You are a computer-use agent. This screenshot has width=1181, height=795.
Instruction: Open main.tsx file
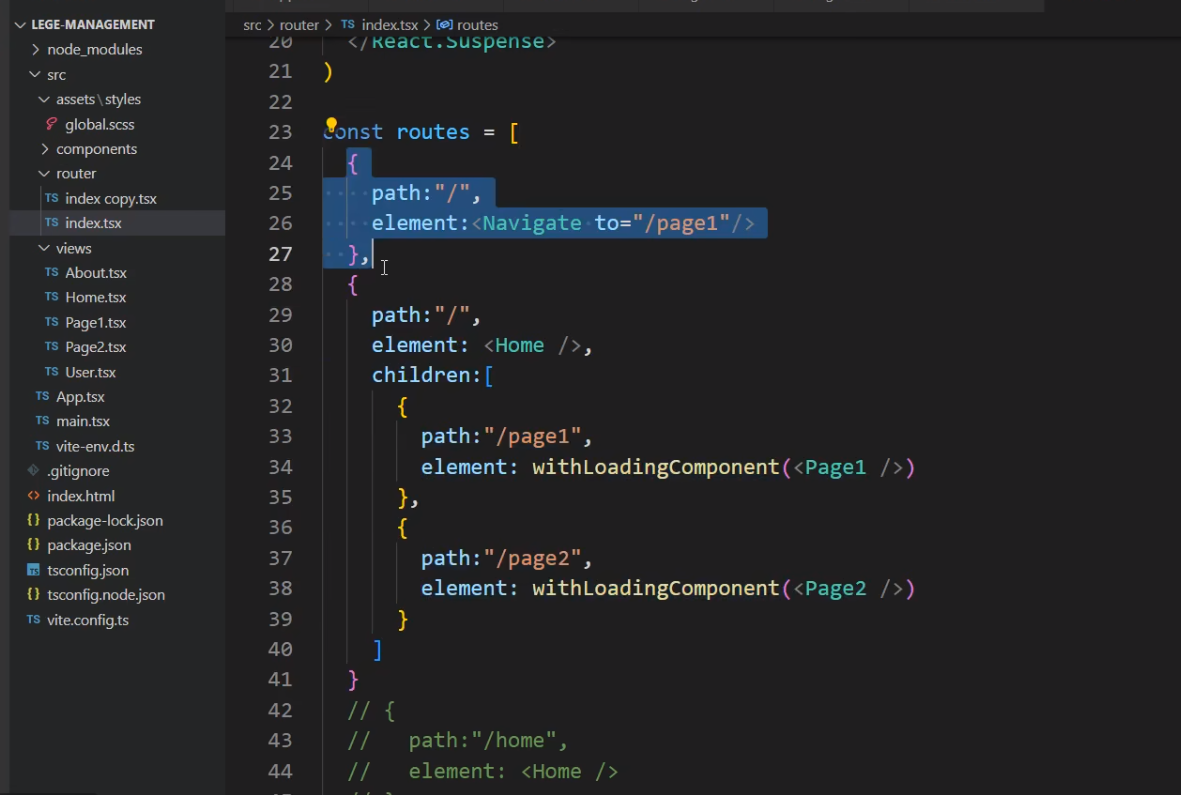click(83, 422)
